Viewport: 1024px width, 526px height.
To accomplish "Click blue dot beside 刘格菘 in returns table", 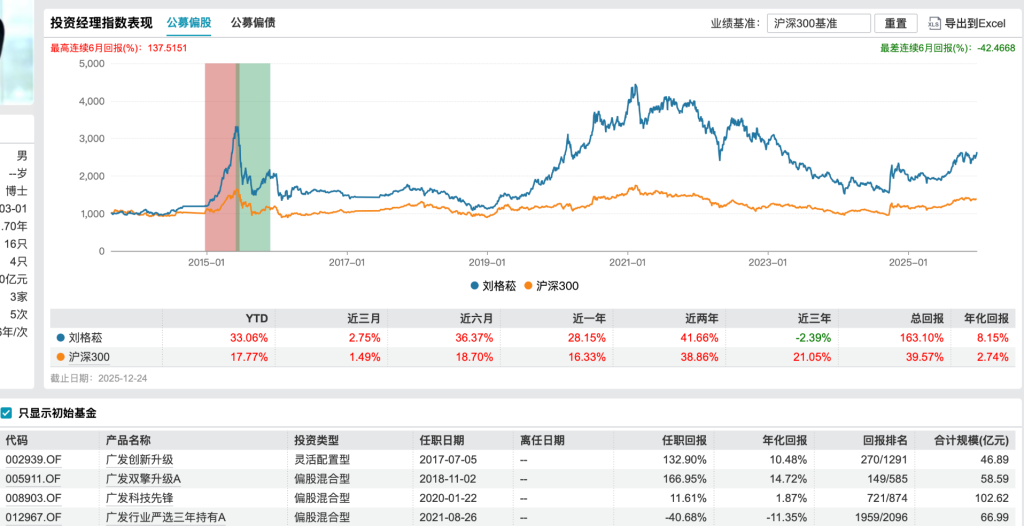I will click(x=60, y=338).
